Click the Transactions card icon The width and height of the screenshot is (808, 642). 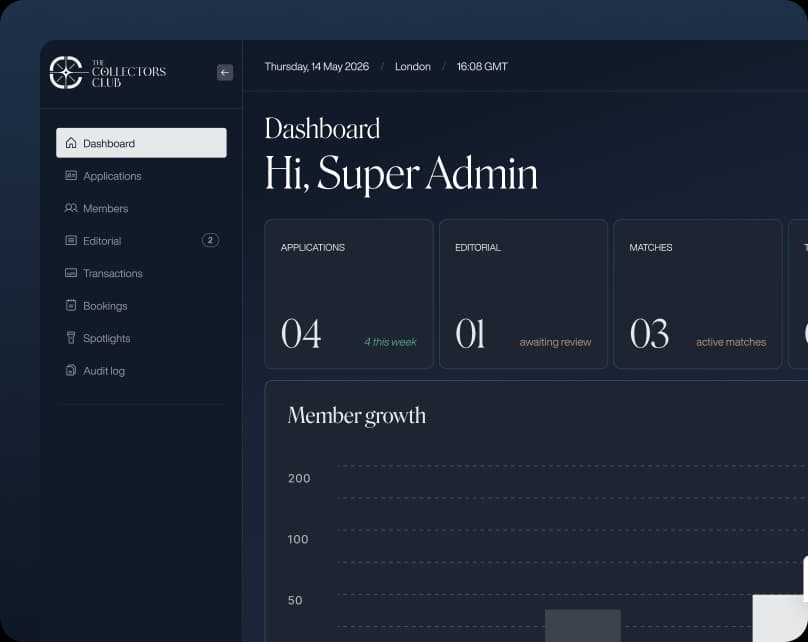coord(71,273)
